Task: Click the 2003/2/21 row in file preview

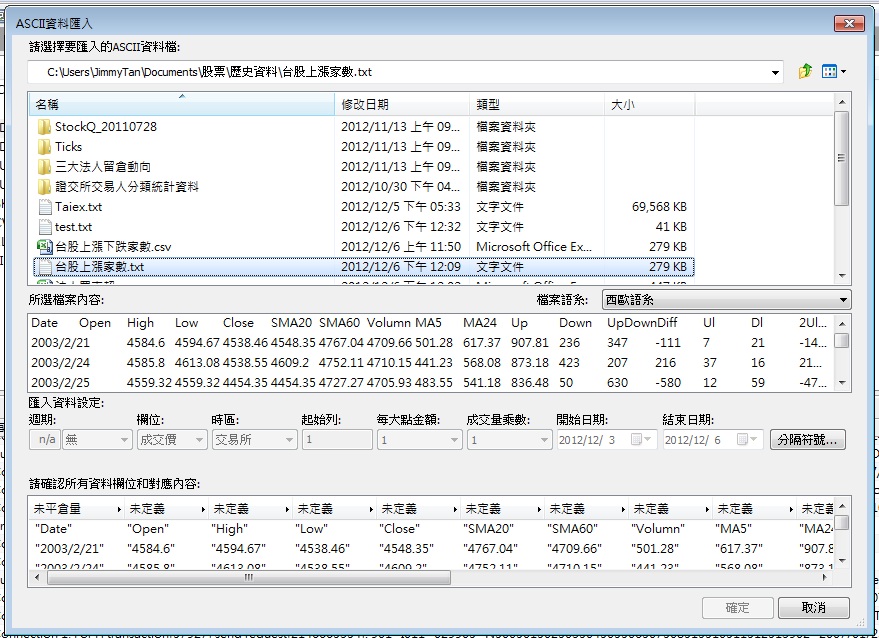Action: [429, 343]
